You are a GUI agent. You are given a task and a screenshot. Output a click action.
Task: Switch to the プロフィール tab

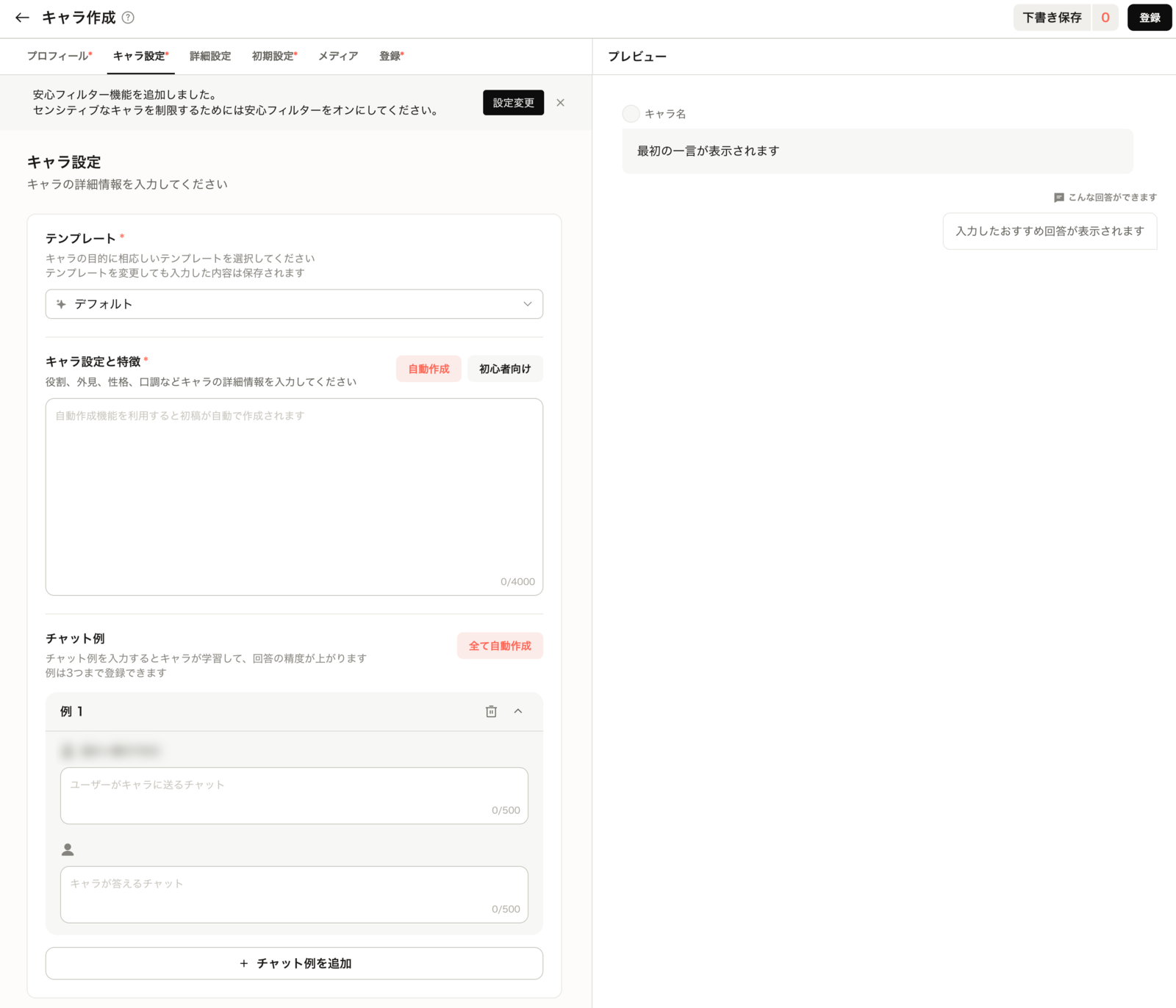[60, 56]
